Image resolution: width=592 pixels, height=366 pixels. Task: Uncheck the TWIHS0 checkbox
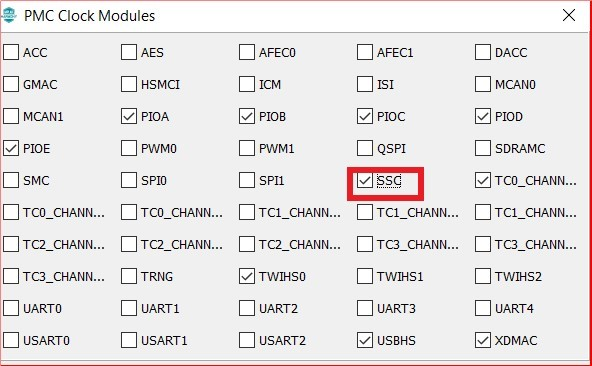(247, 276)
